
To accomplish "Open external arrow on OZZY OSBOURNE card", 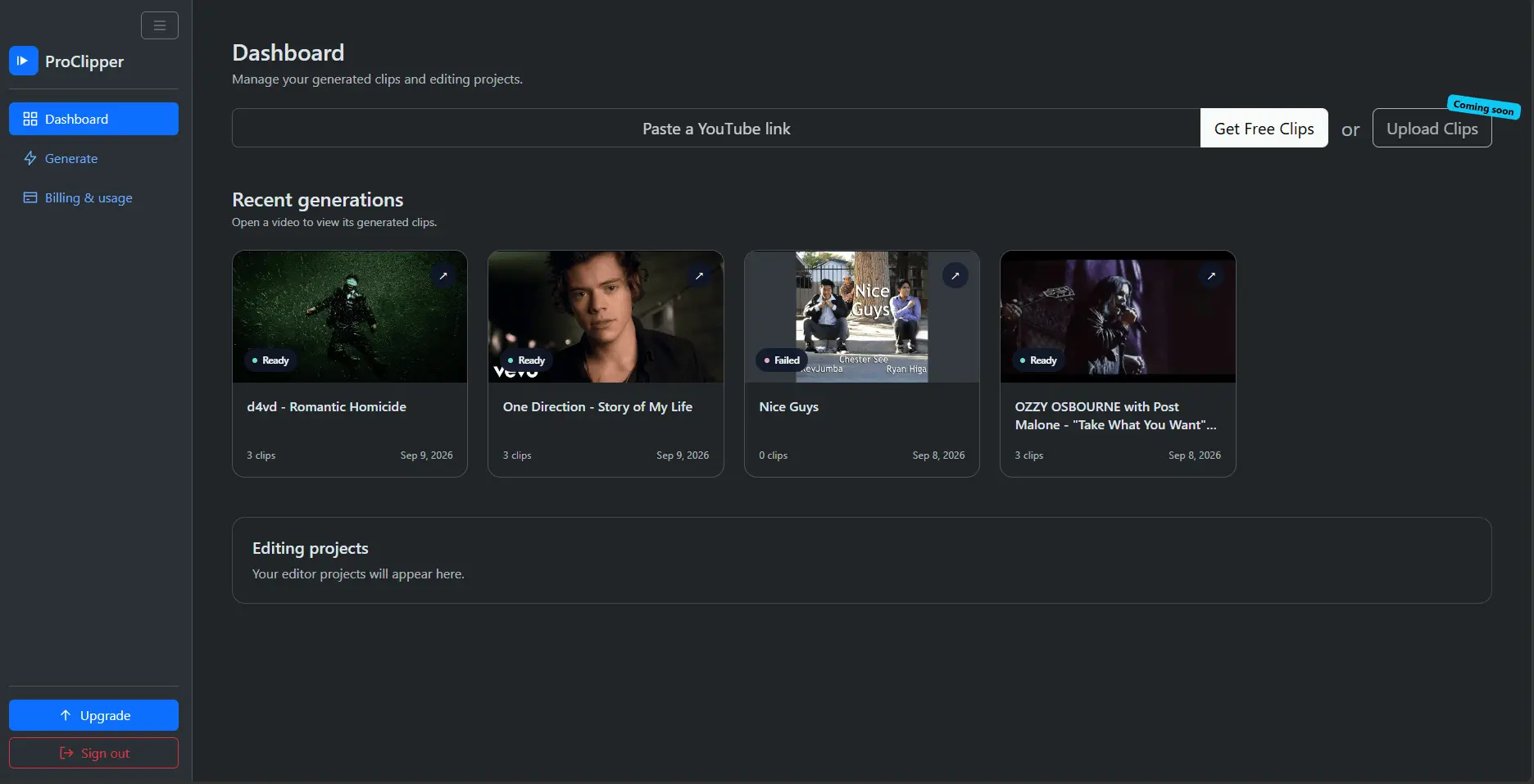I will click(x=1211, y=275).
